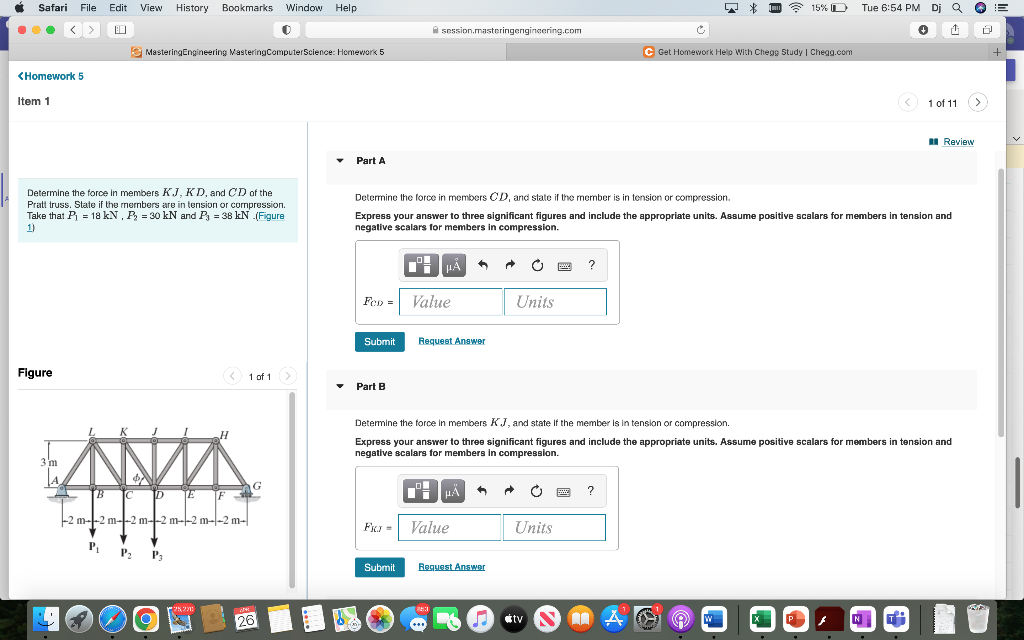Open help for Part A answer box
Screen dimensions: 1024x640
pos(592,264)
